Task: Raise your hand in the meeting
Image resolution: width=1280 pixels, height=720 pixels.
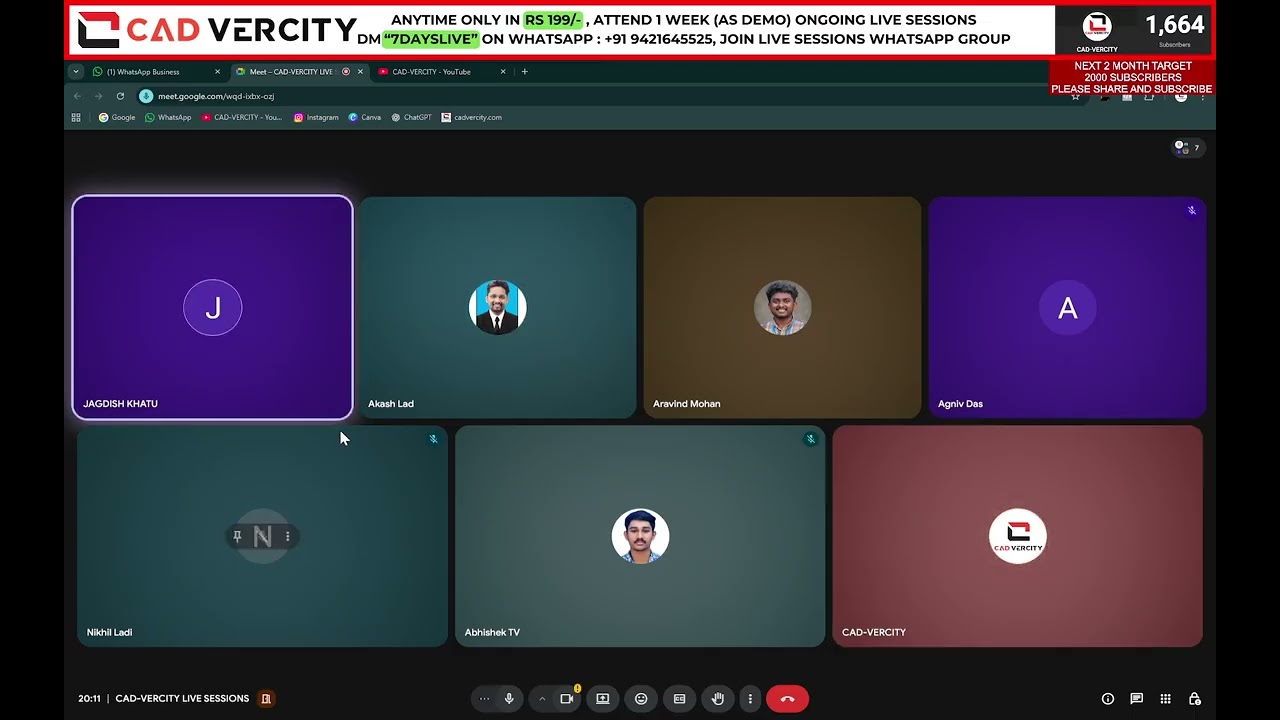Action: [718, 699]
